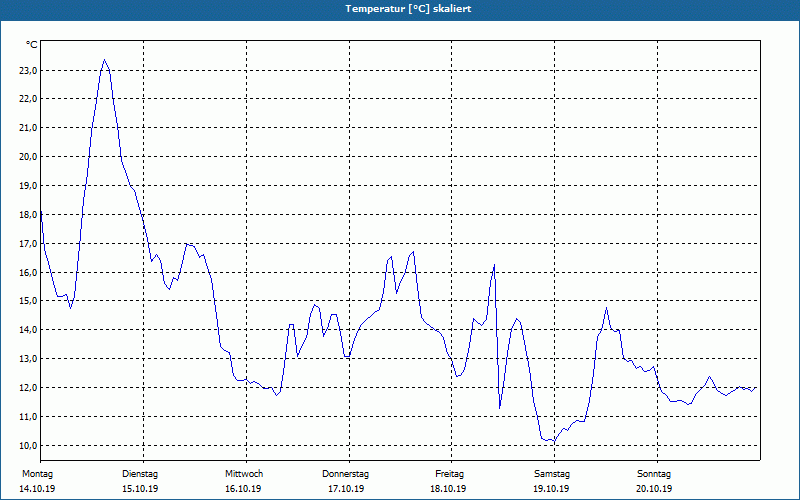Click the 'Temperatur [°C] skaliert' chart title
Screen dimensions: 800x500
click(408, 9)
